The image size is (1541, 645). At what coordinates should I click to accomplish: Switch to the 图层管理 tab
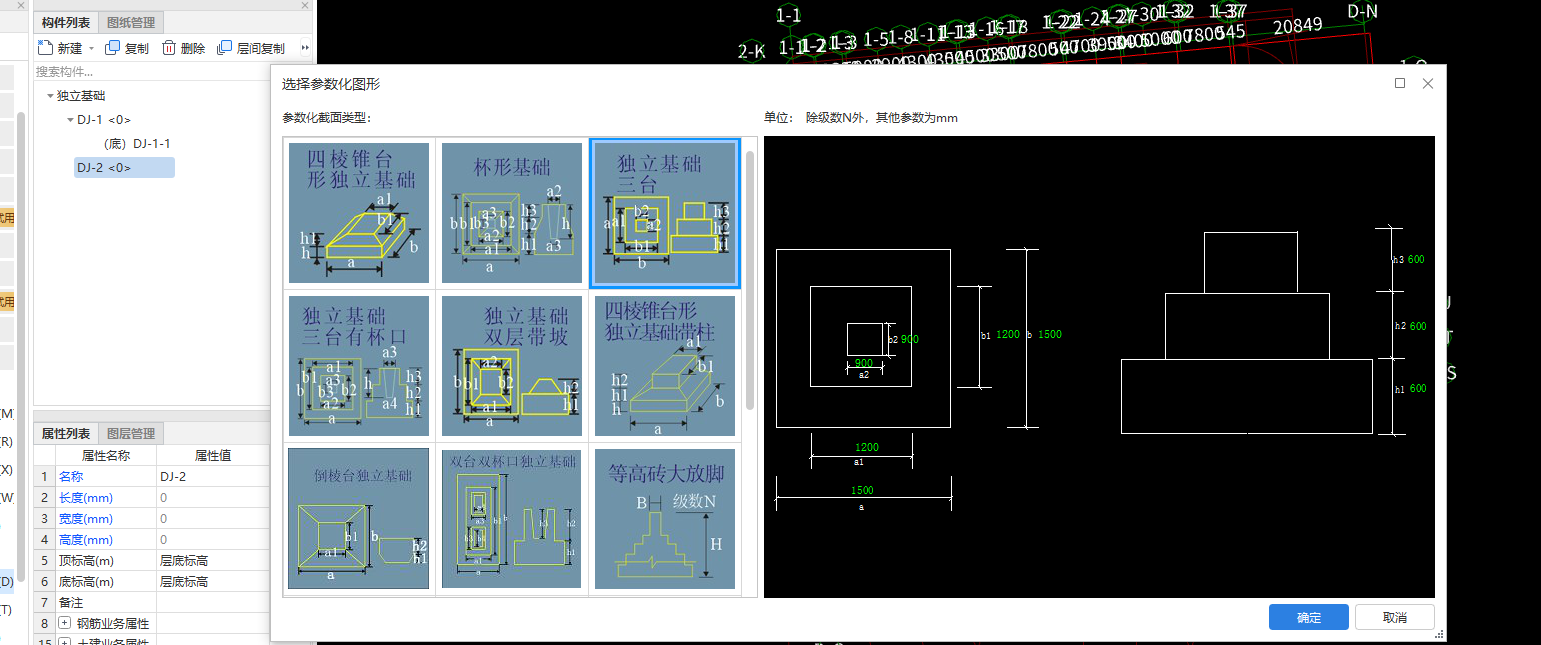point(131,434)
